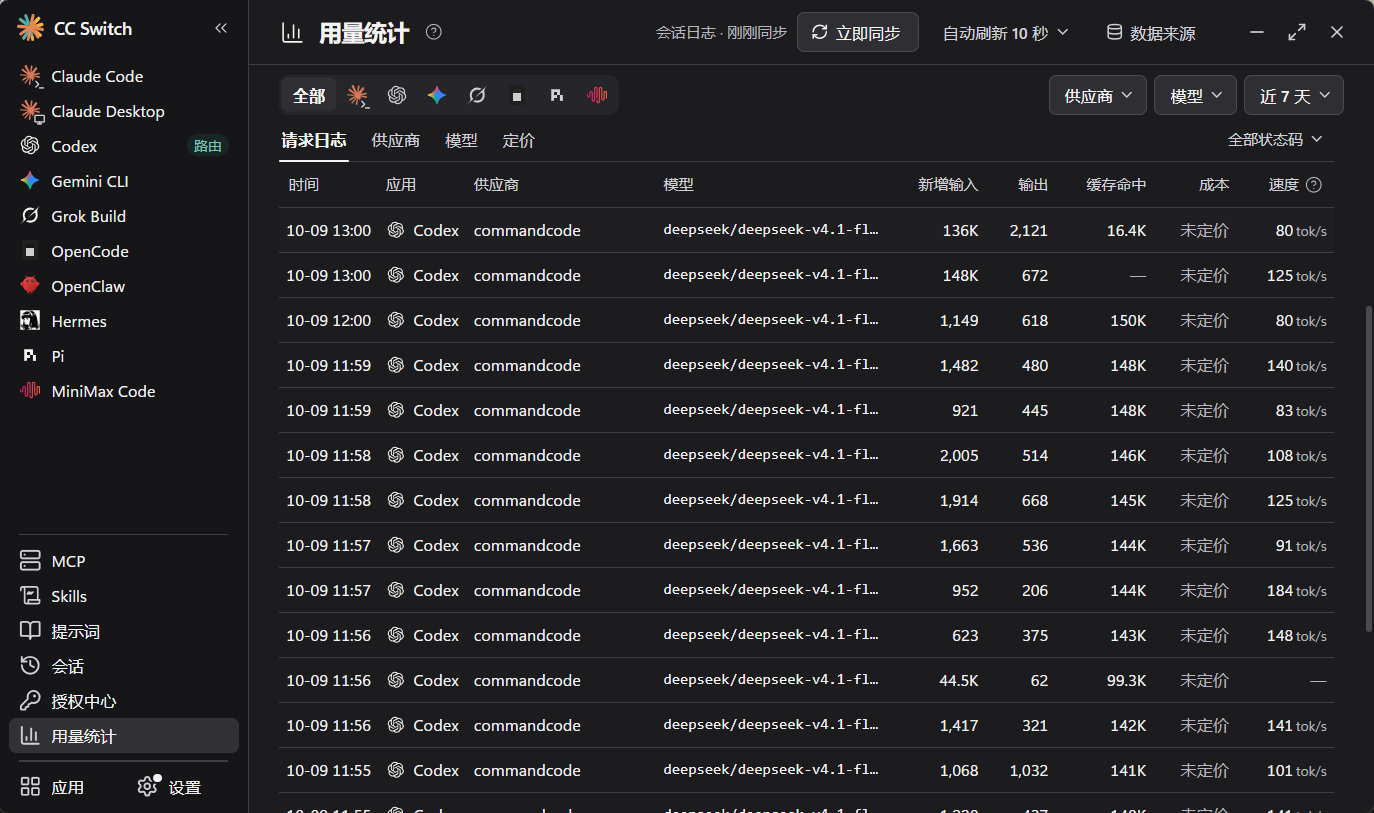Filter by OpenCode square icon

[517, 96]
